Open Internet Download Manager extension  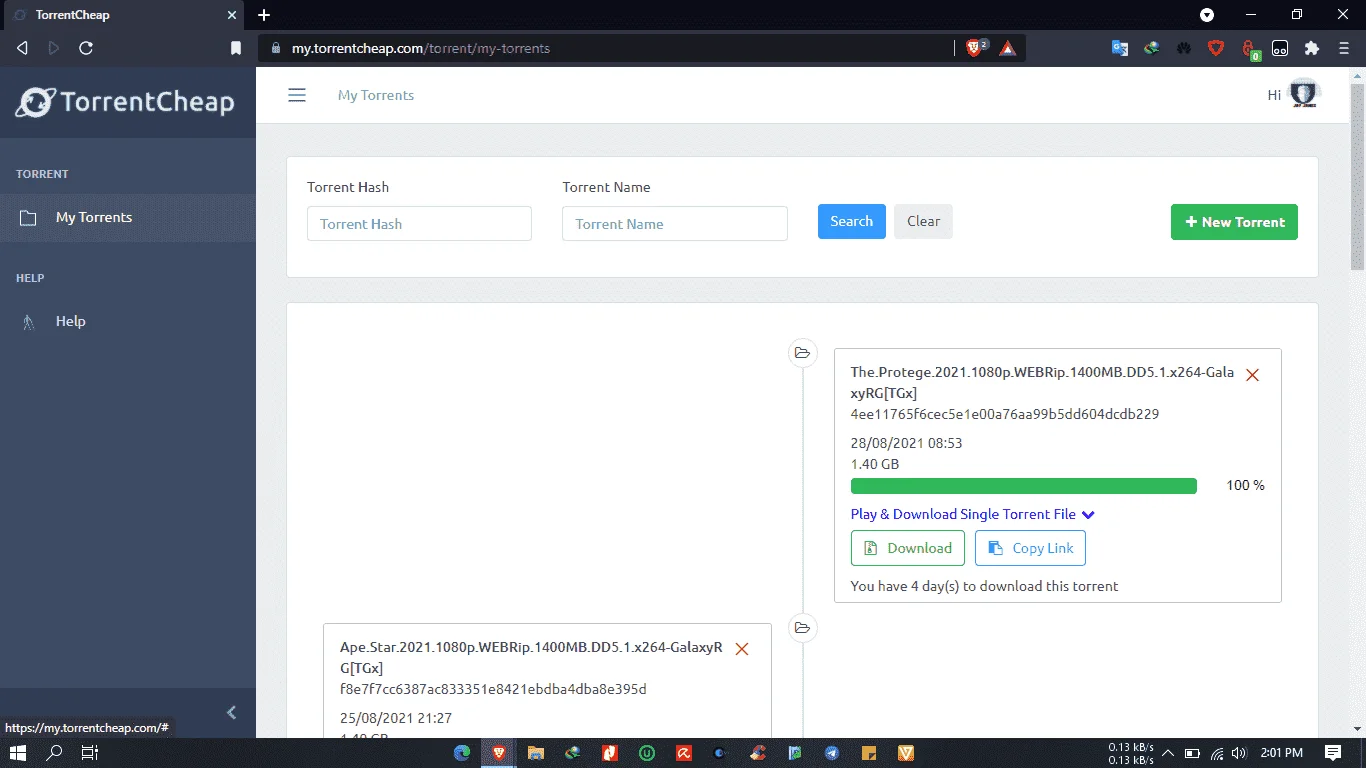pyautogui.click(x=1152, y=48)
